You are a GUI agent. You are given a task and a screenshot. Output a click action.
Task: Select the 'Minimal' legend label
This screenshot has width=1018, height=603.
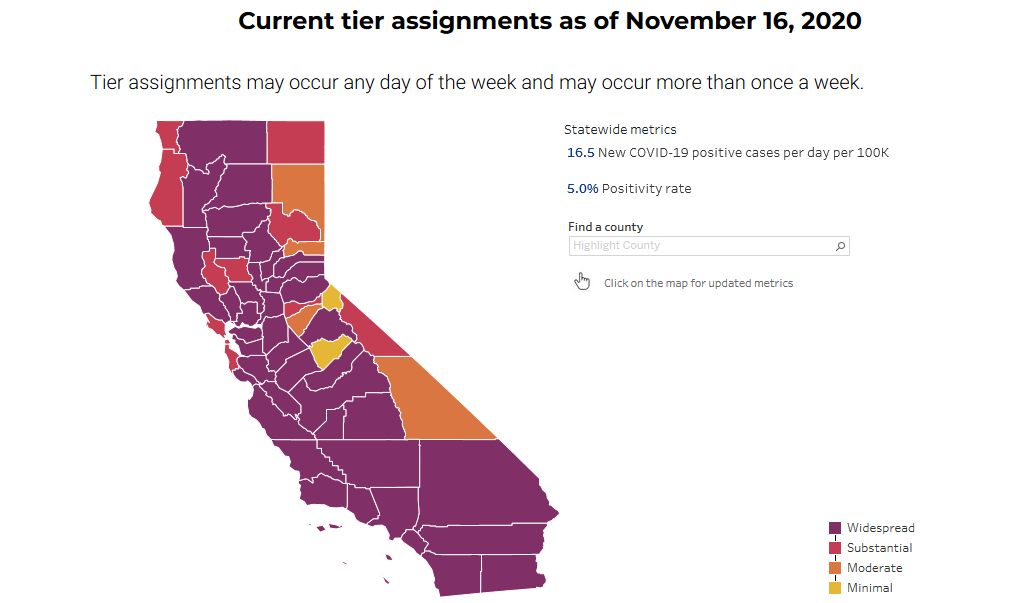[869, 588]
